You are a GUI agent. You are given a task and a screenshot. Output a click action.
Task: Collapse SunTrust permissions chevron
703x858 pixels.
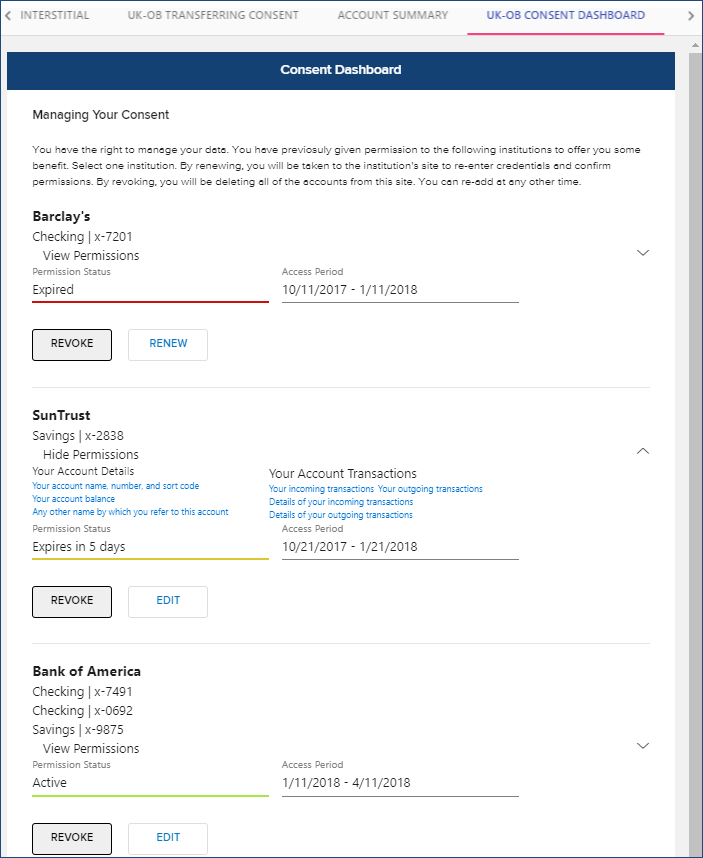pos(643,451)
